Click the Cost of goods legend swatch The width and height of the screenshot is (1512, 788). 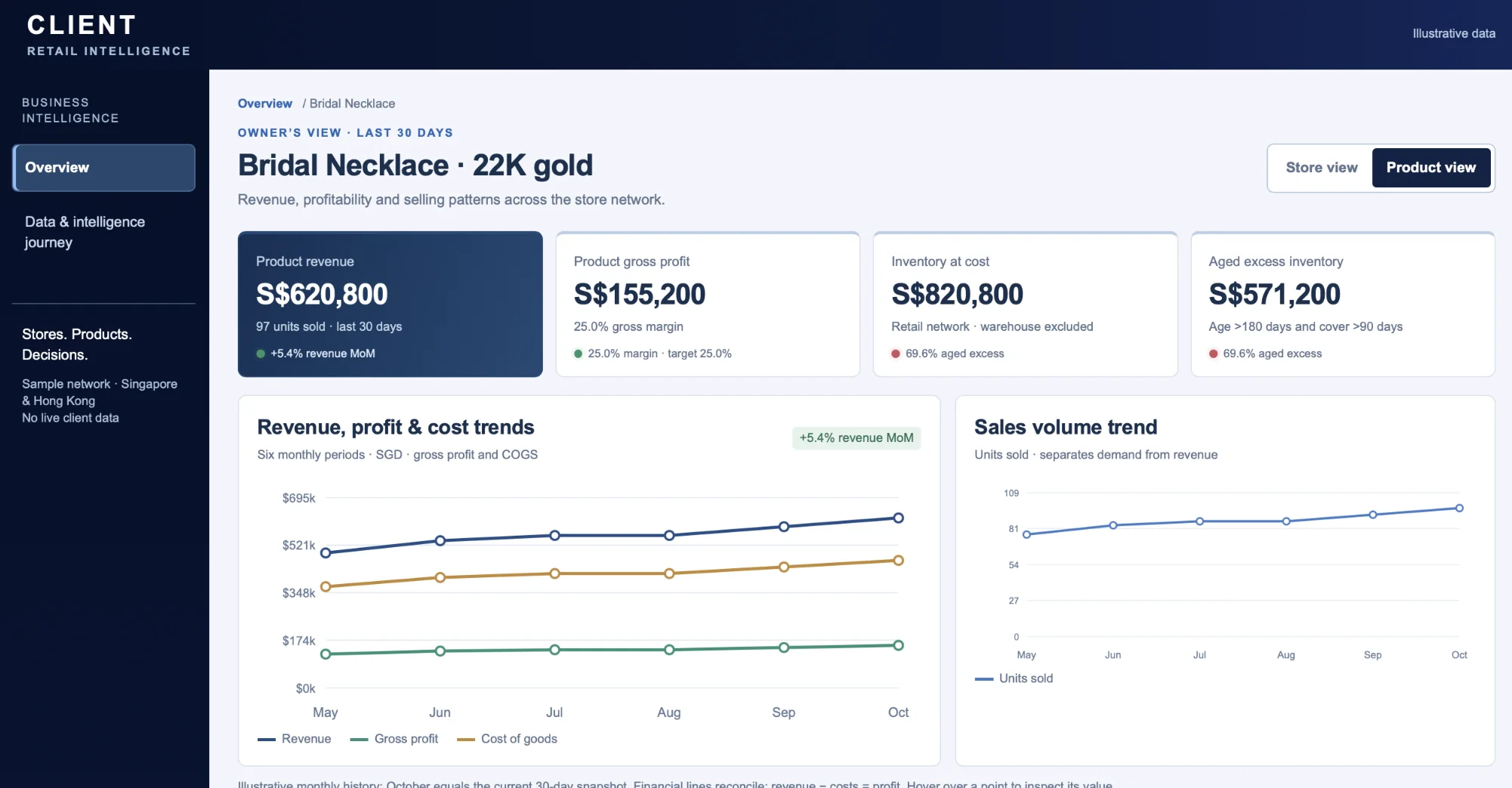[466, 740]
